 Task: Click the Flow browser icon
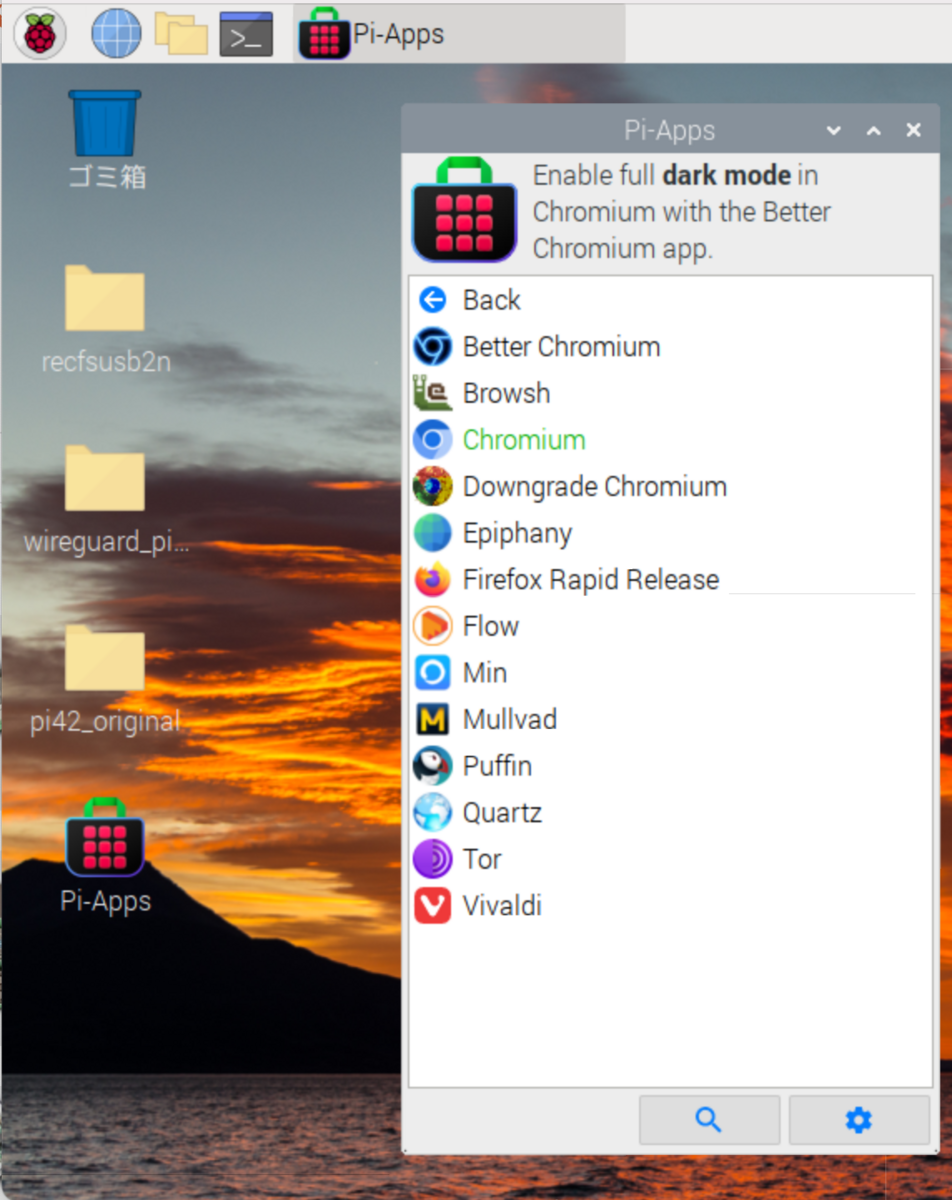[432, 626]
